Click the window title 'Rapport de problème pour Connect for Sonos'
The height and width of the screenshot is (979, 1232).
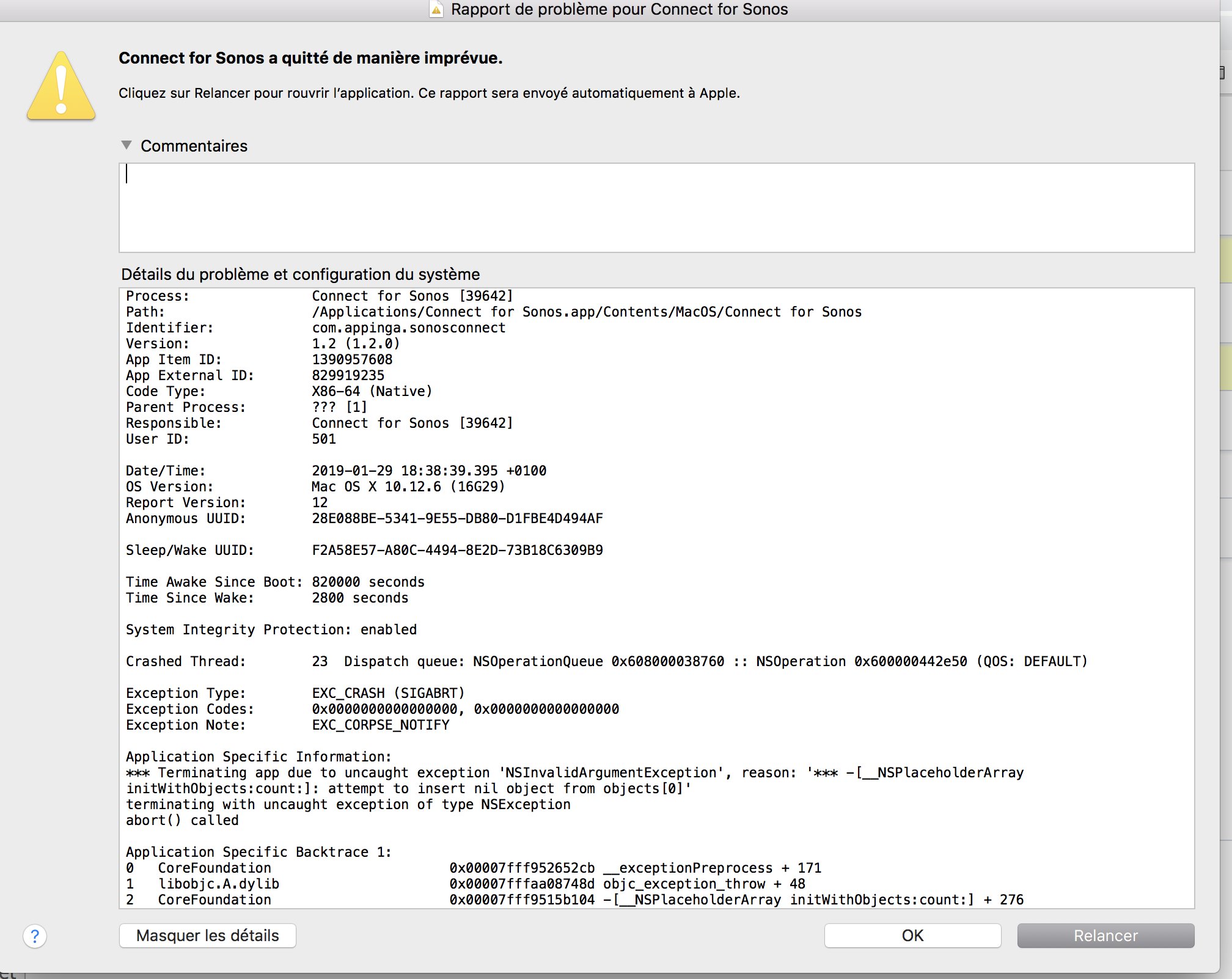pos(620,9)
